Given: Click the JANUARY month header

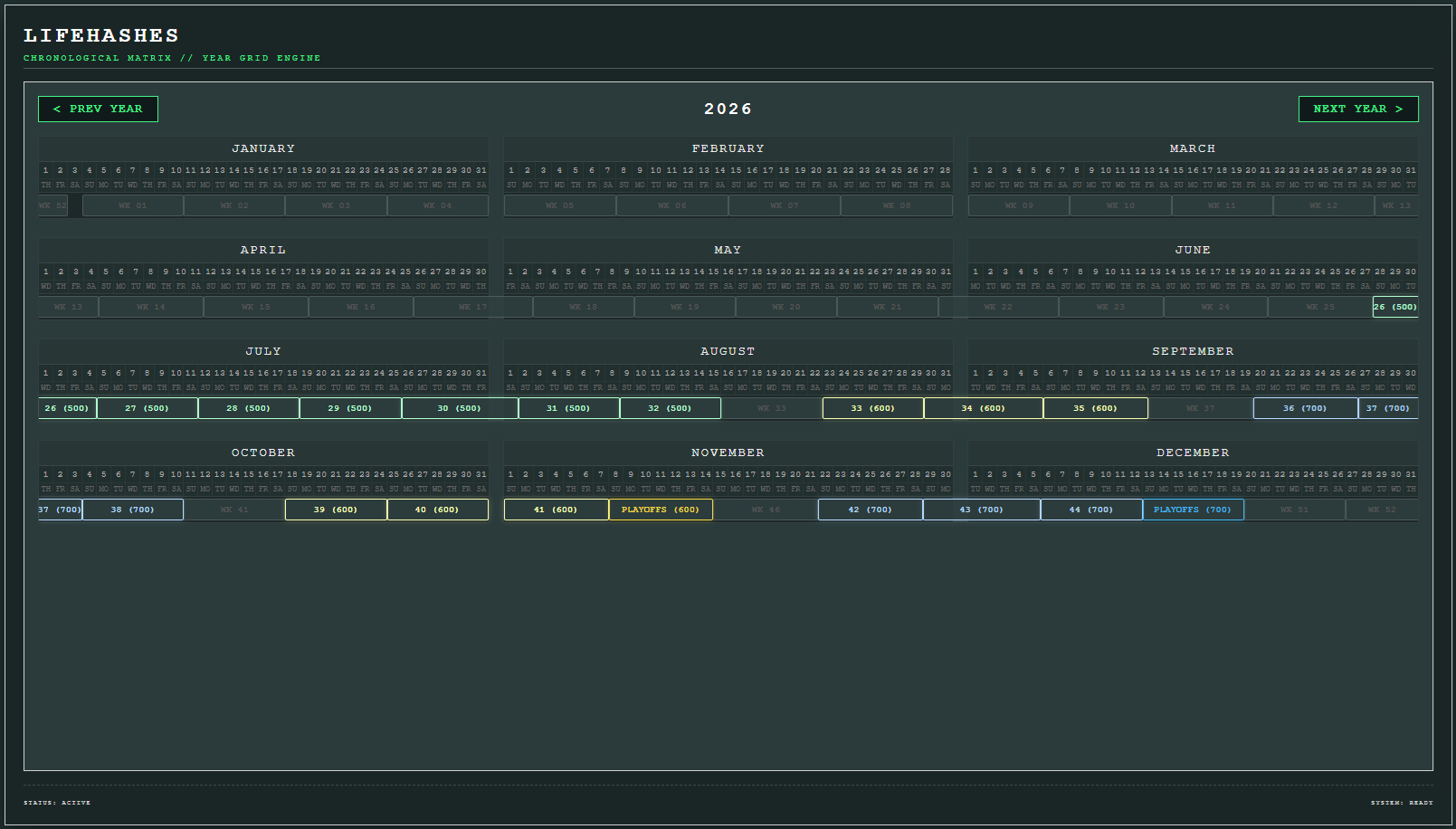Looking at the screenshot, I should click(x=263, y=148).
